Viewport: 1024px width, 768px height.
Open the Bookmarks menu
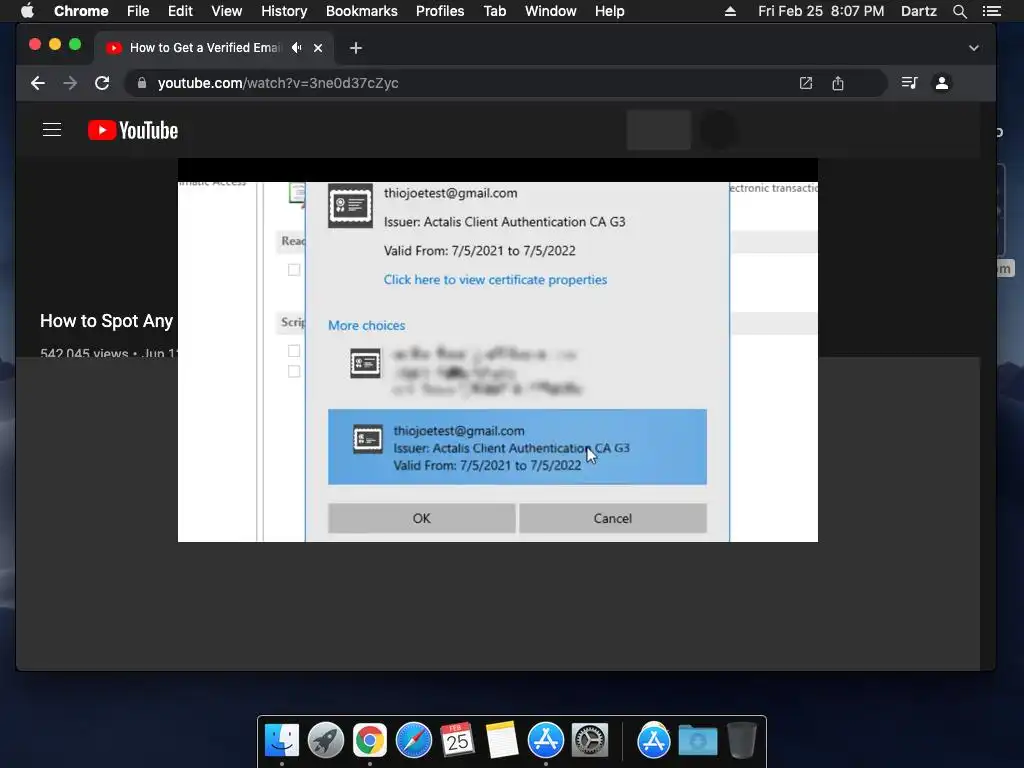click(x=362, y=11)
